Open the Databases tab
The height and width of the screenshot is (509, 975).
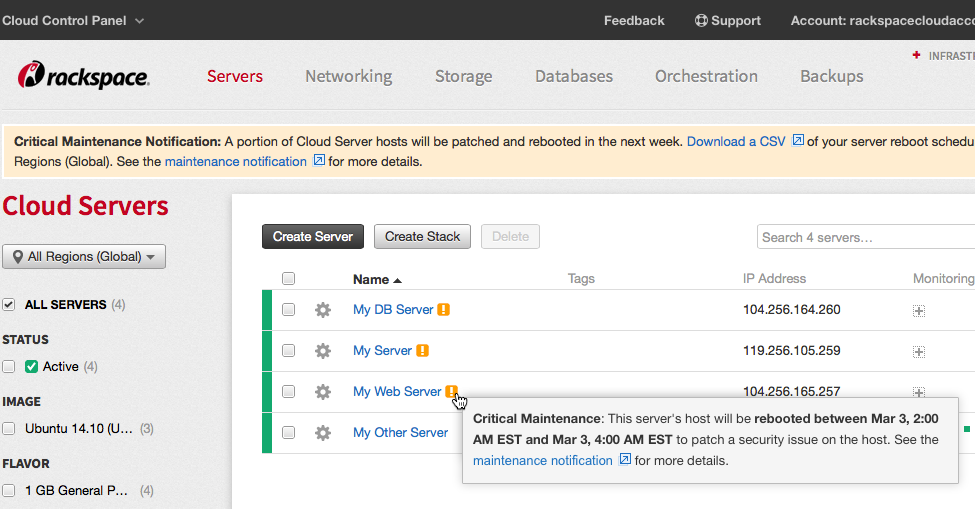click(573, 76)
